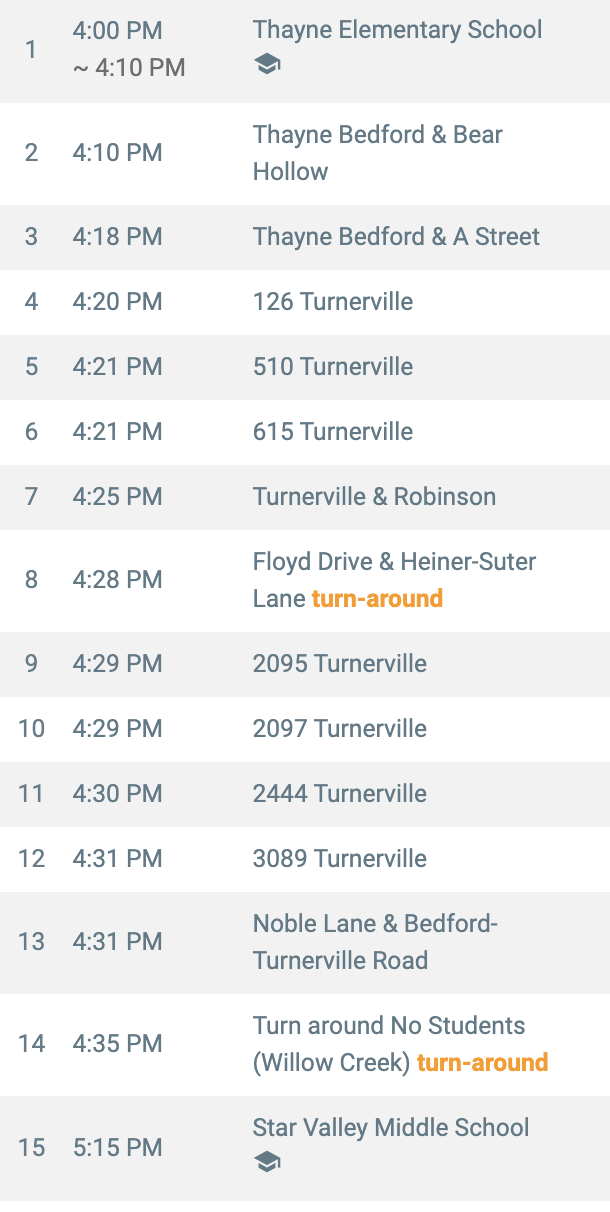Click the 4:00 PM departure time

(x=117, y=31)
